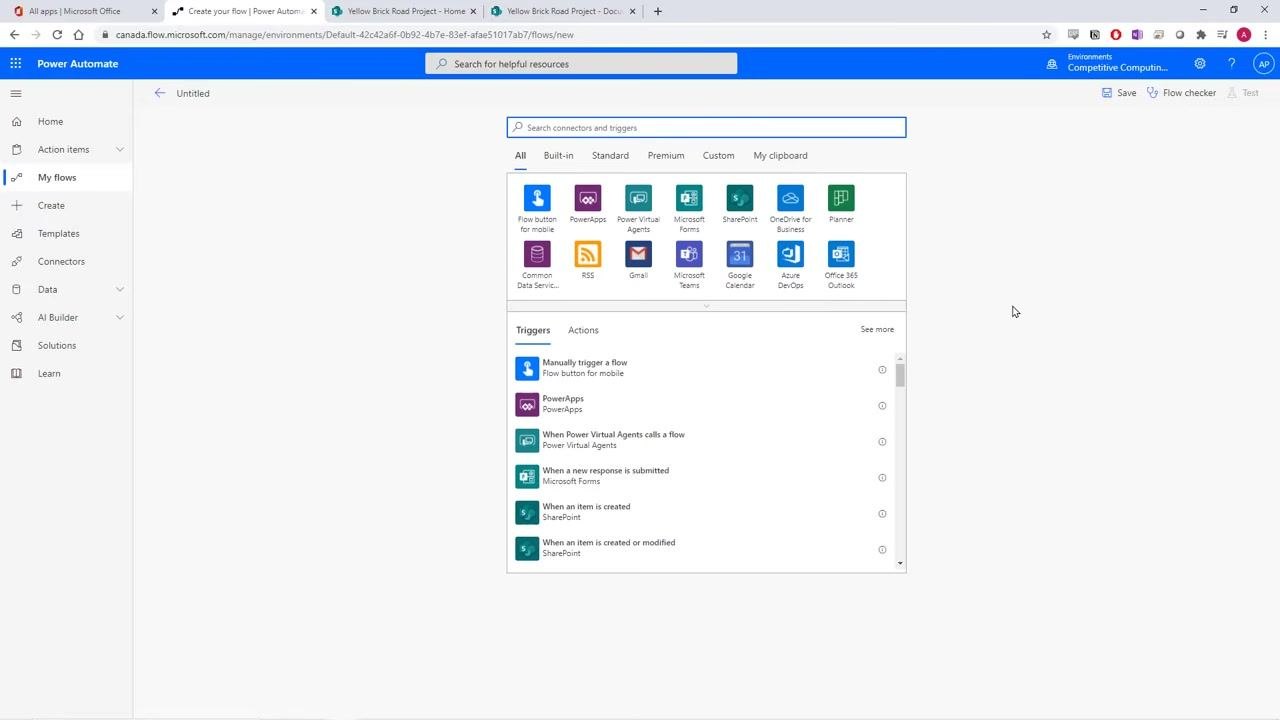Click the Save button

pos(1119,93)
